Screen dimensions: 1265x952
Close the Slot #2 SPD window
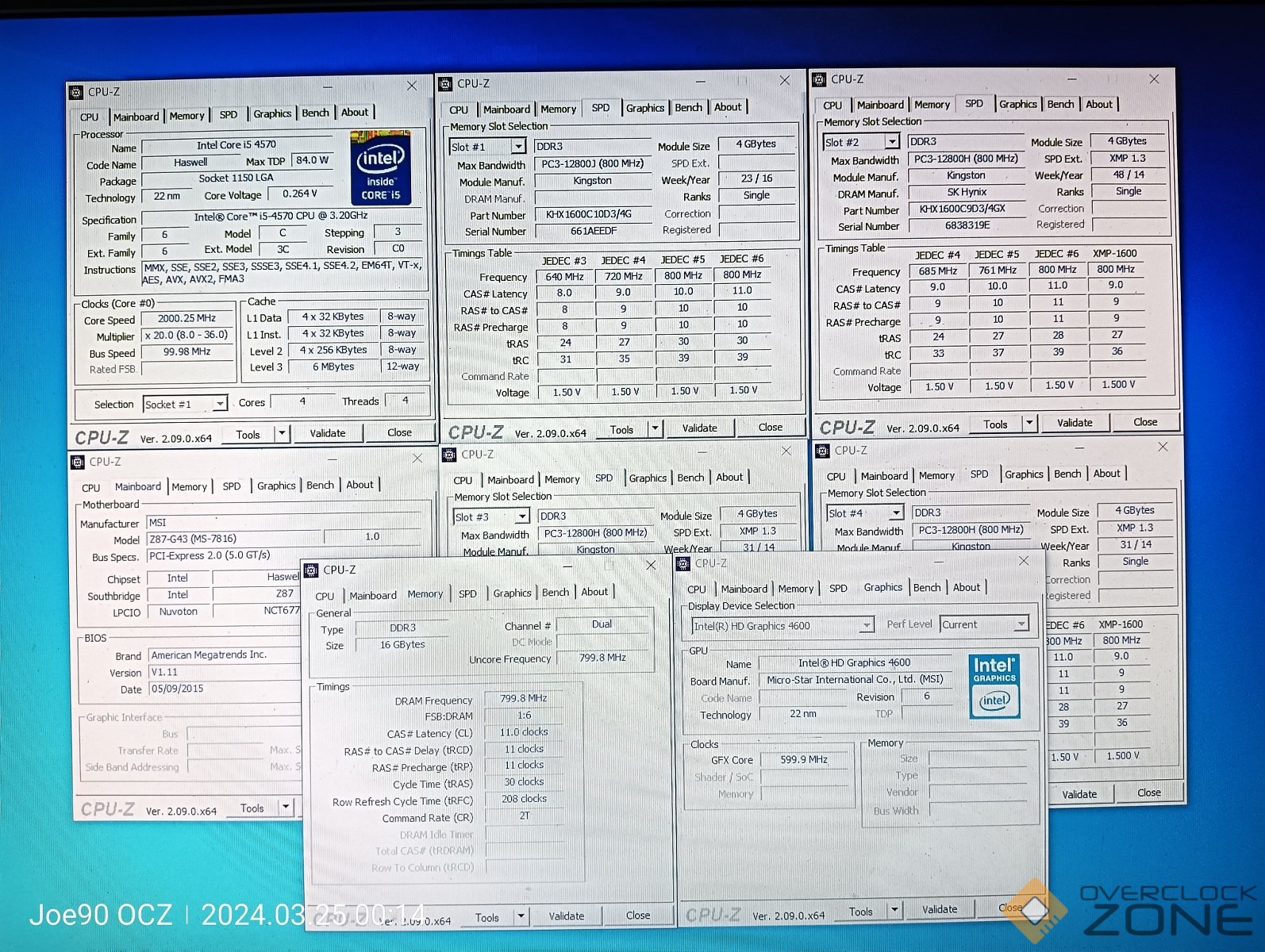click(x=1154, y=79)
